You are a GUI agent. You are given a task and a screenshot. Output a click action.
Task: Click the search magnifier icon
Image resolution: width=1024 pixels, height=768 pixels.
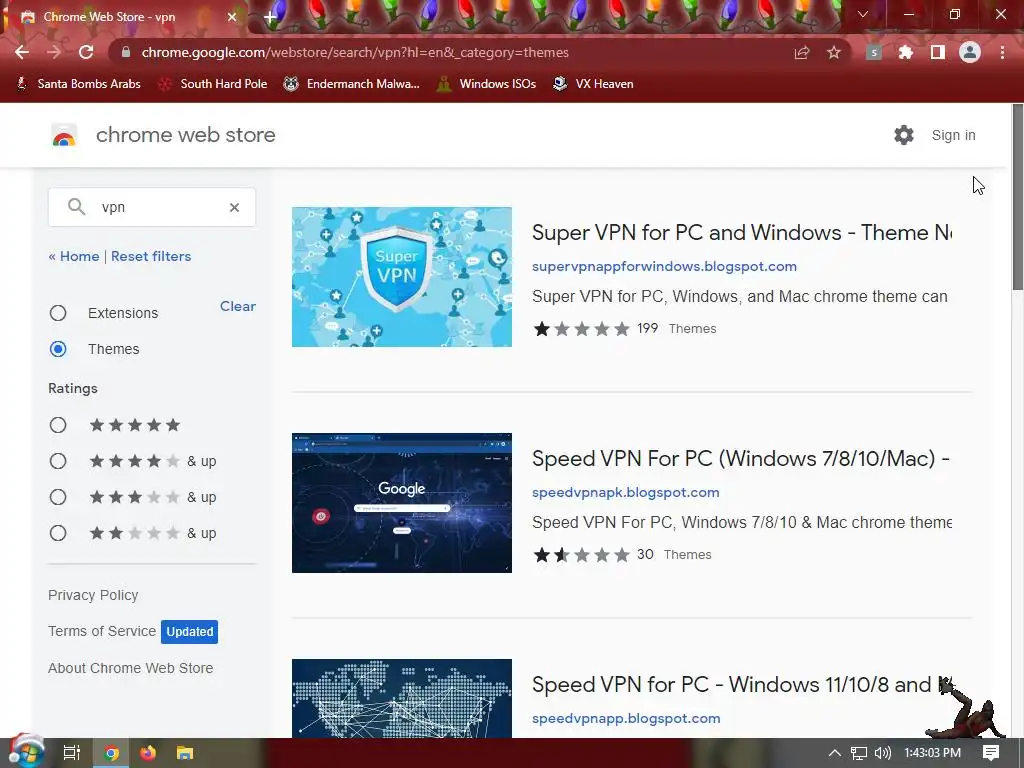coord(76,207)
